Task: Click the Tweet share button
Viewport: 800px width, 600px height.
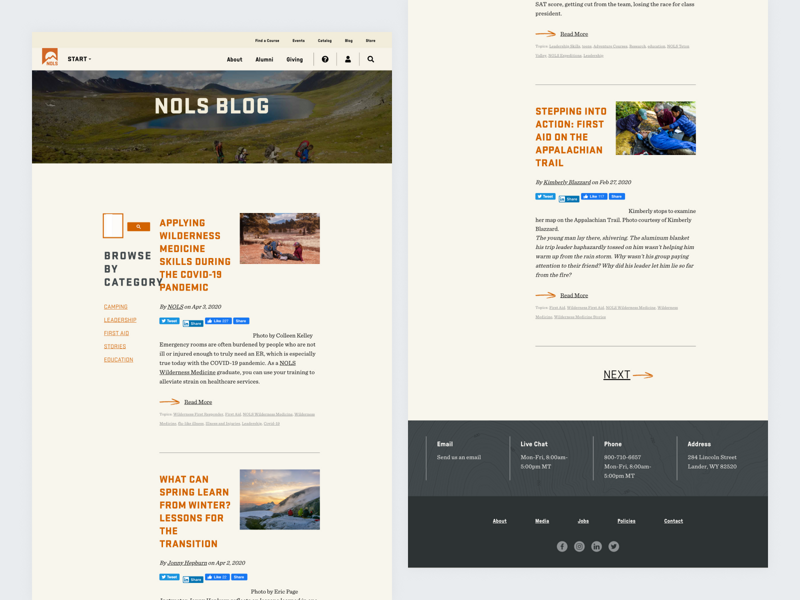Action: click(168, 321)
